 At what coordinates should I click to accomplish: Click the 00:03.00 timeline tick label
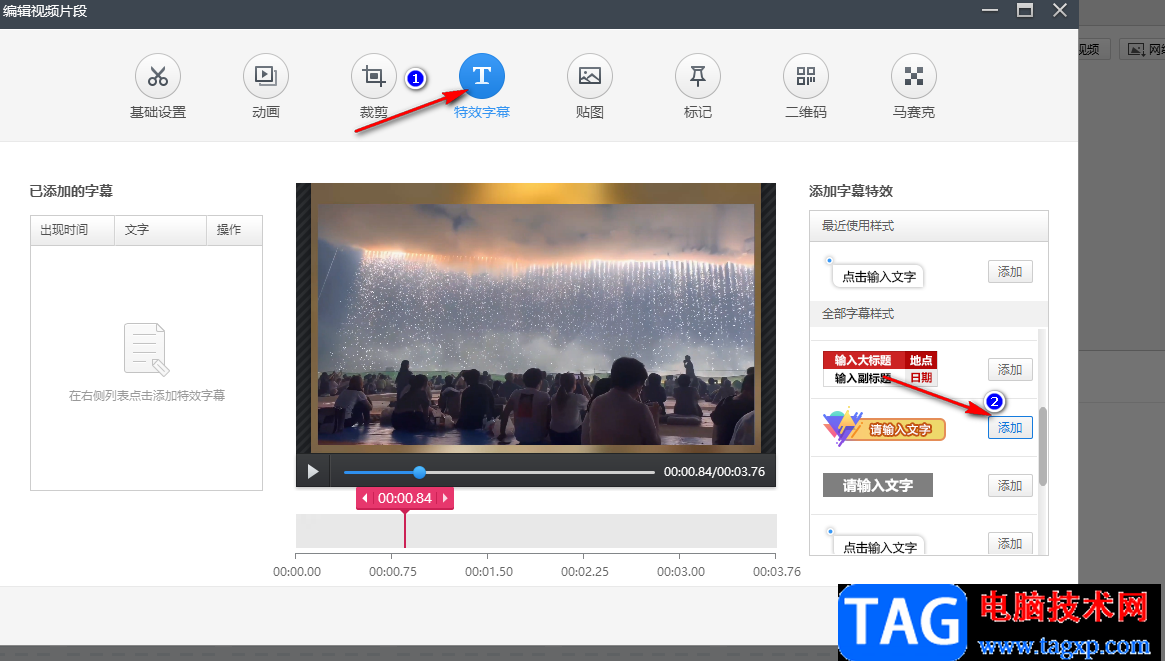pos(681,572)
